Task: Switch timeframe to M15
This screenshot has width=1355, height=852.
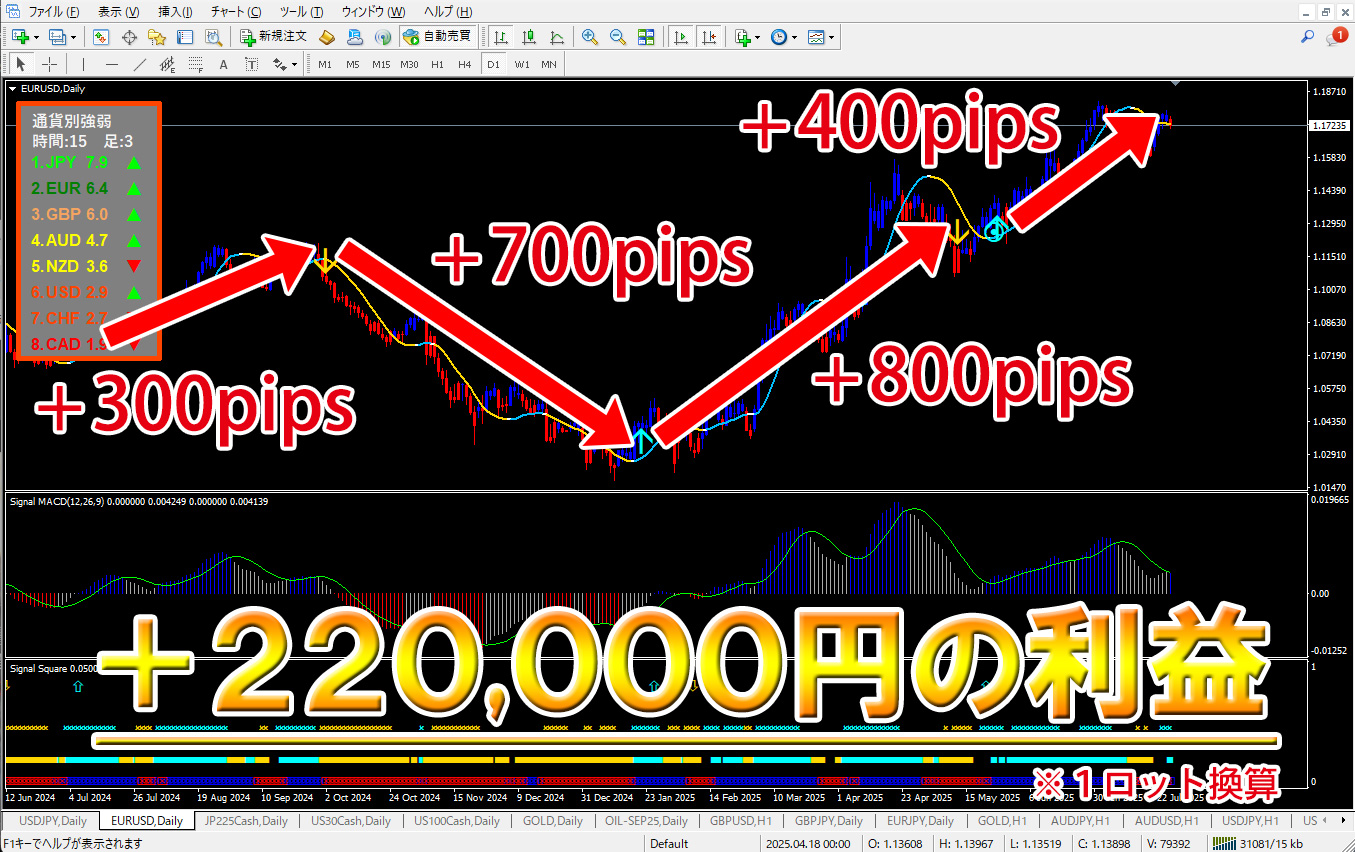Action: point(381,64)
